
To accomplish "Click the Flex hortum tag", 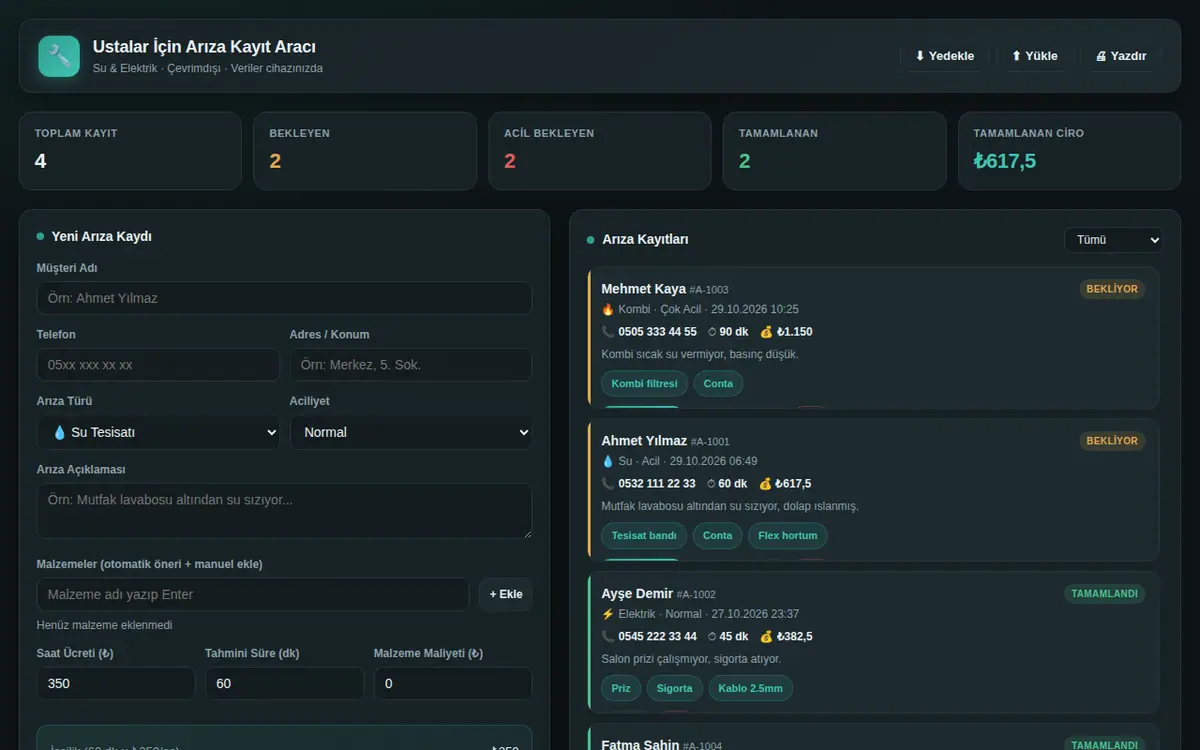I will pos(787,535).
